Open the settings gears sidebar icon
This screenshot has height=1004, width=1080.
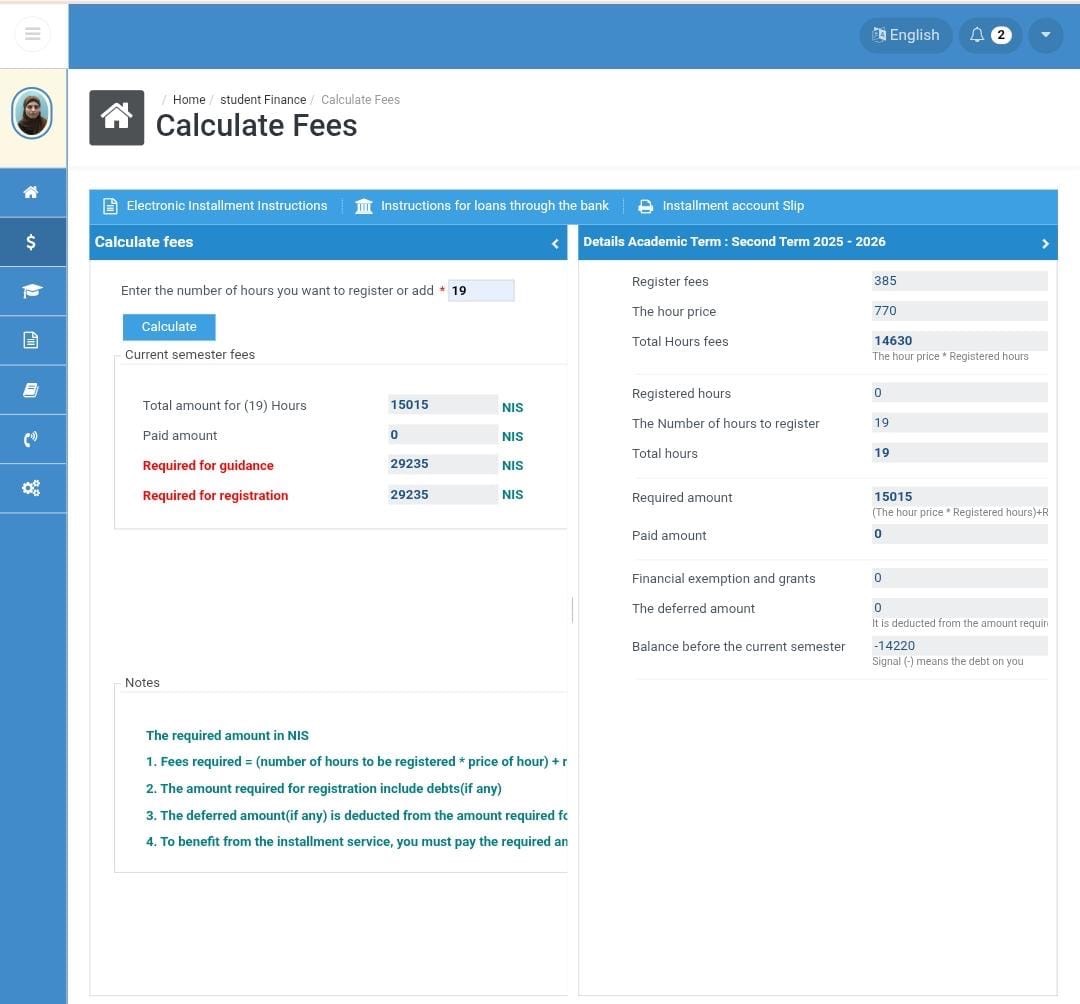(x=31, y=488)
